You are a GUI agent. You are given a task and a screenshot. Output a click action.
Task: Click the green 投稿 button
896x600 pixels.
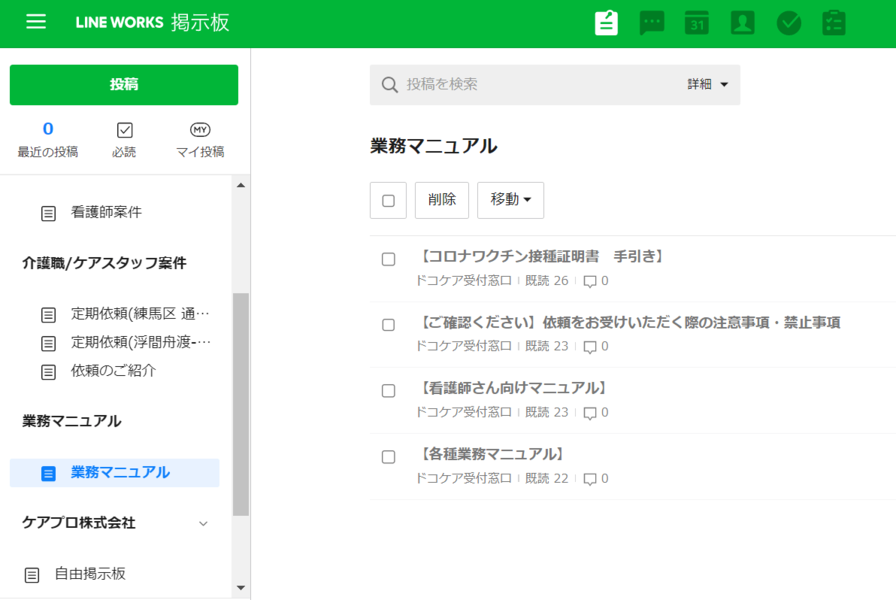pos(124,85)
